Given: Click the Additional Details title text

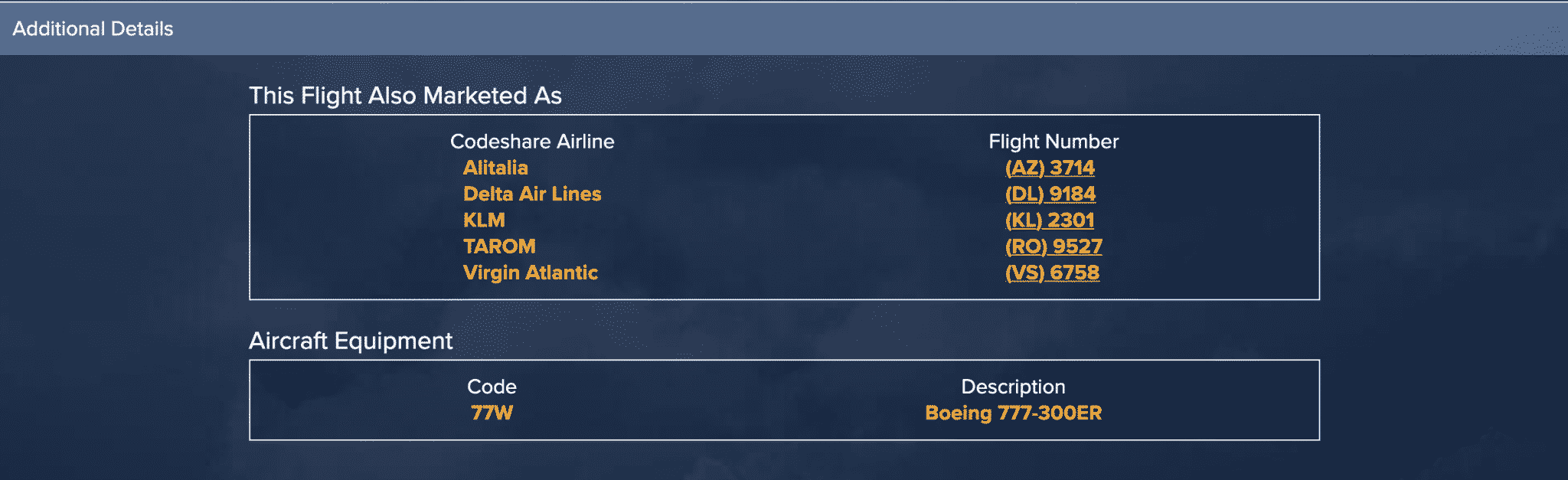Looking at the screenshot, I should [x=93, y=29].
